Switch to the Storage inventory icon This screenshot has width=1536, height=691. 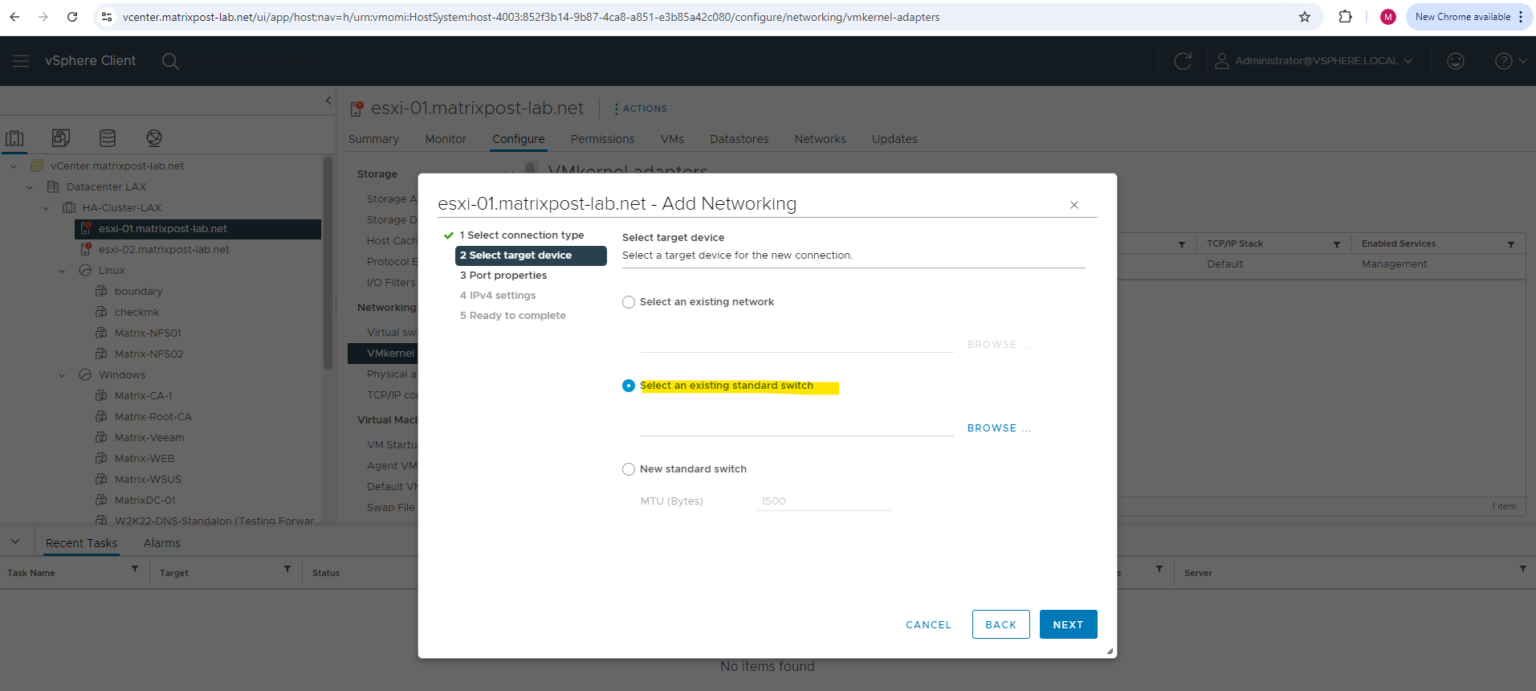pos(107,137)
